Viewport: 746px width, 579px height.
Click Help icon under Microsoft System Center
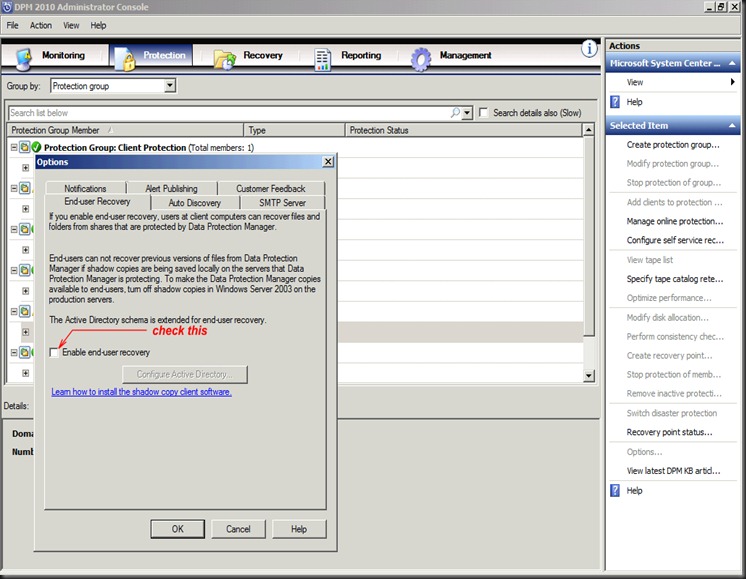click(x=615, y=102)
